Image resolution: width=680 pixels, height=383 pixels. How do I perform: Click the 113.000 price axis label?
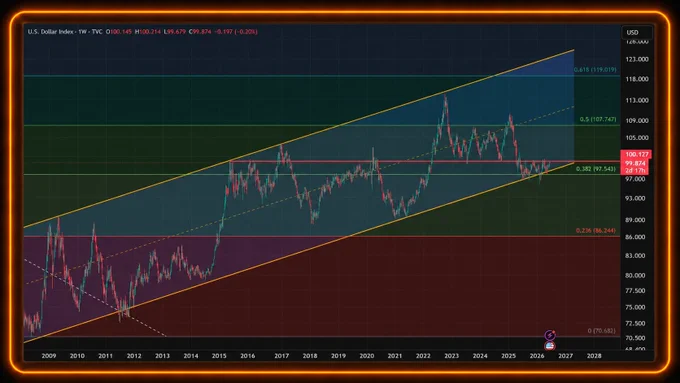click(637, 100)
